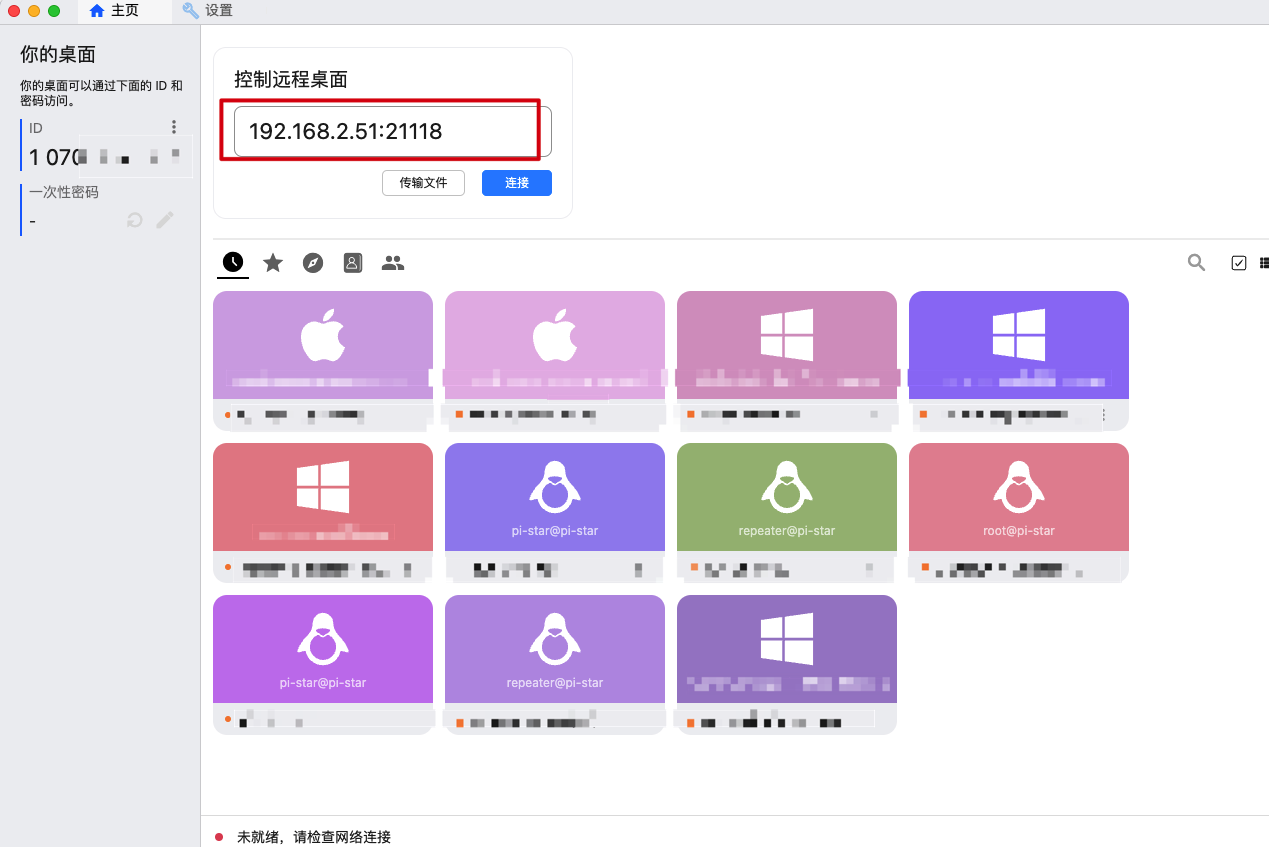This screenshot has width=1269, height=847.
Task: Open the light purple repeater@pi-star card
Action: click(x=555, y=665)
